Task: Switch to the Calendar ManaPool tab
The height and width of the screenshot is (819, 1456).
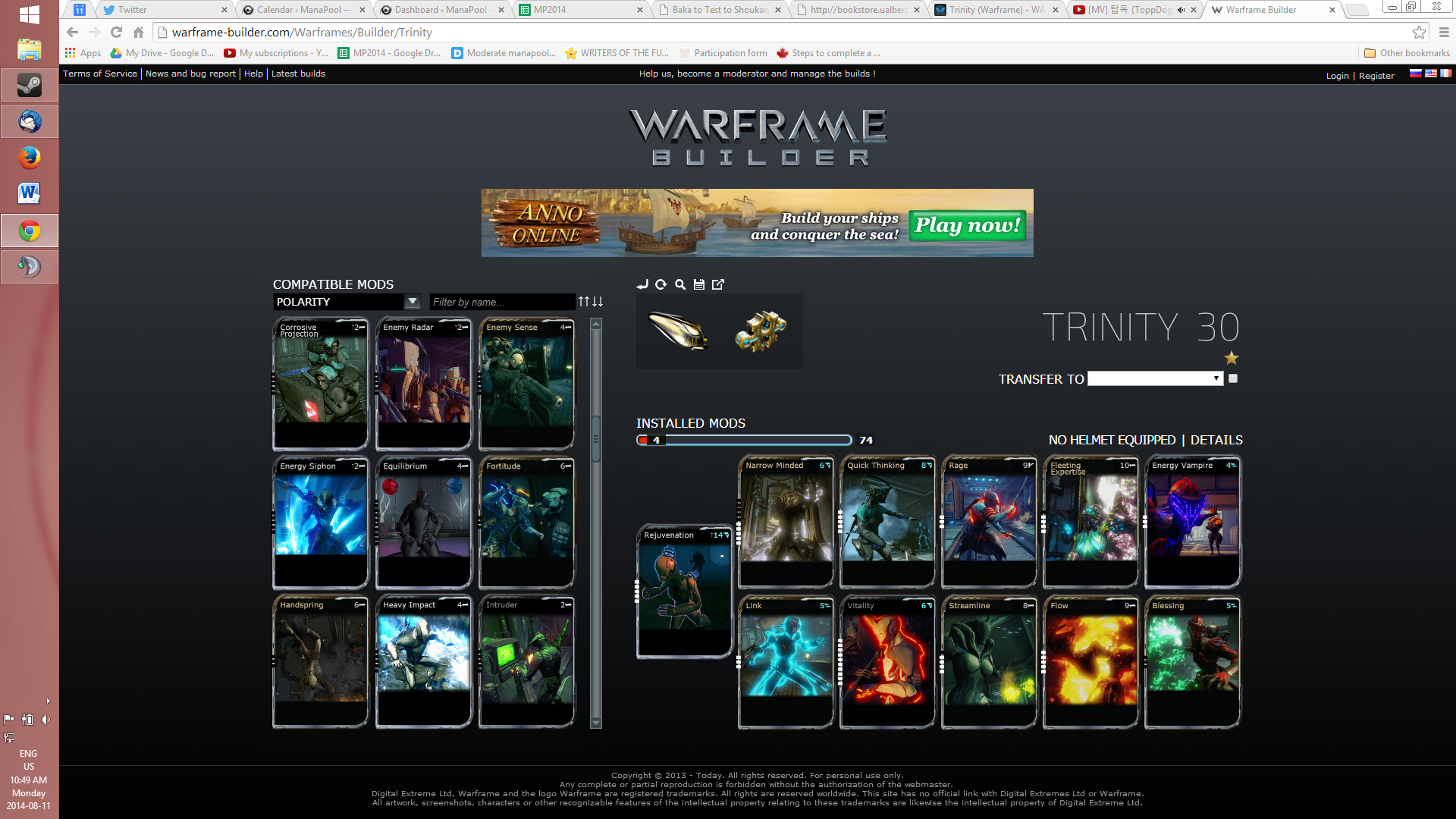Action: click(x=303, y=10)
